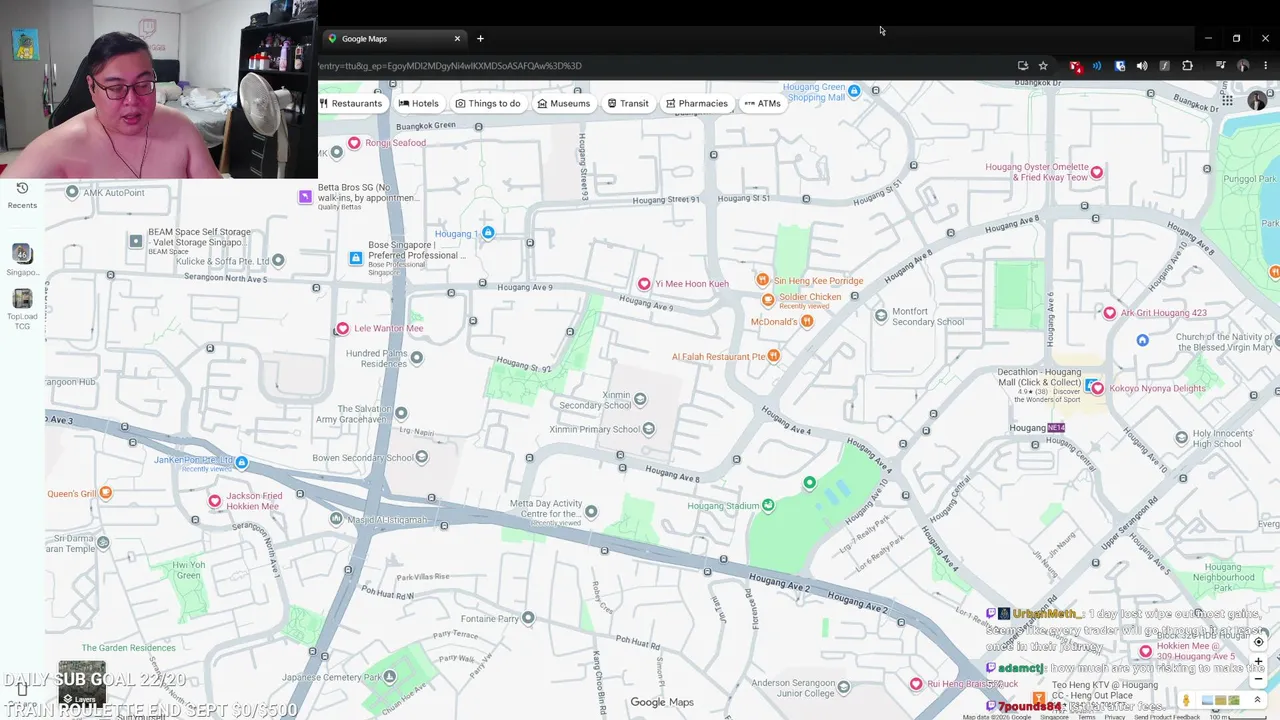Viewport: 1280px width, 720px height.
Task: Select the Ark Grill Hougang 423 pin
Action: (x=1109, y=313)
